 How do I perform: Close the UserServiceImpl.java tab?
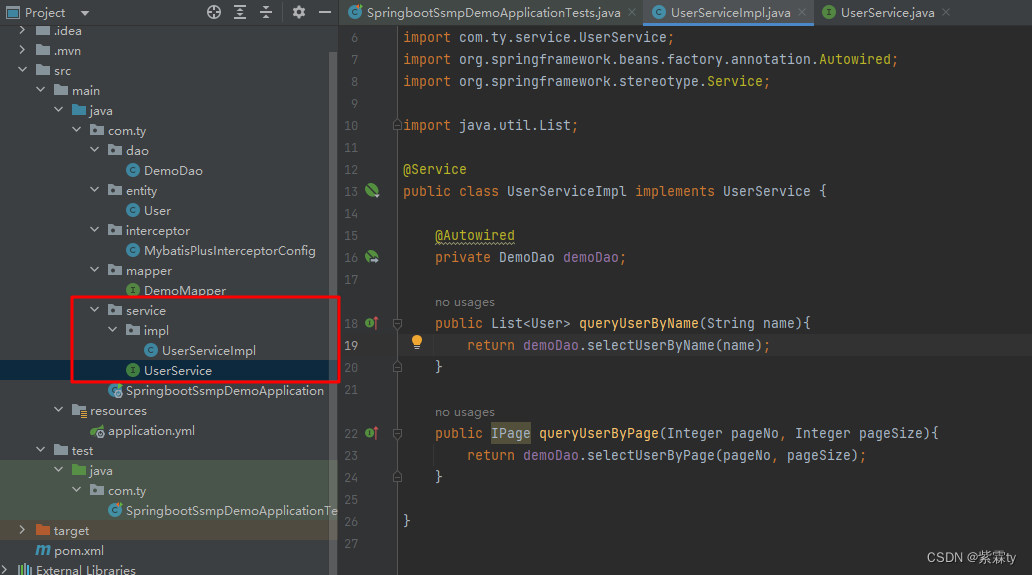[800, 12]
